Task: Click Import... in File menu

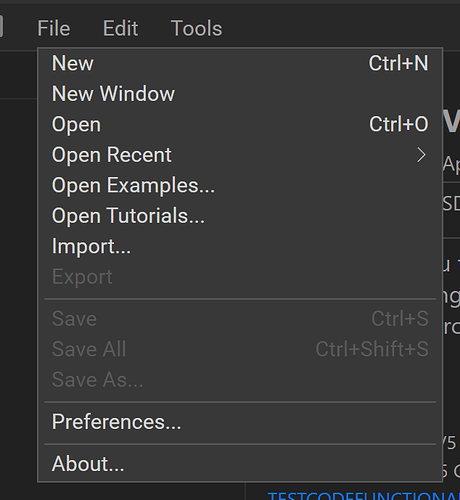Action: [240, 246]
